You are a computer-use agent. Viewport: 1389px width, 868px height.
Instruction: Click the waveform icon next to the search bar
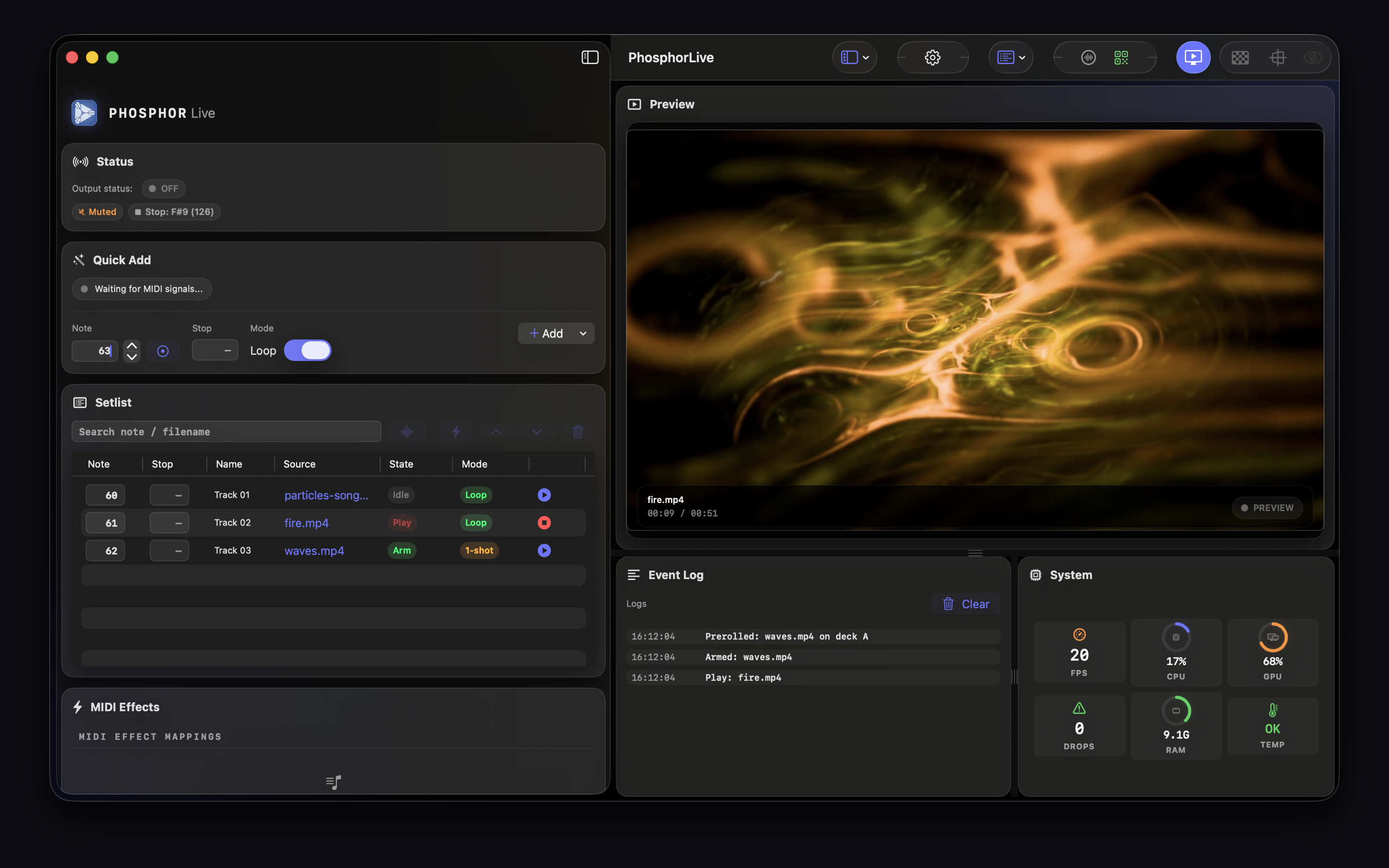tap(407, 431)
